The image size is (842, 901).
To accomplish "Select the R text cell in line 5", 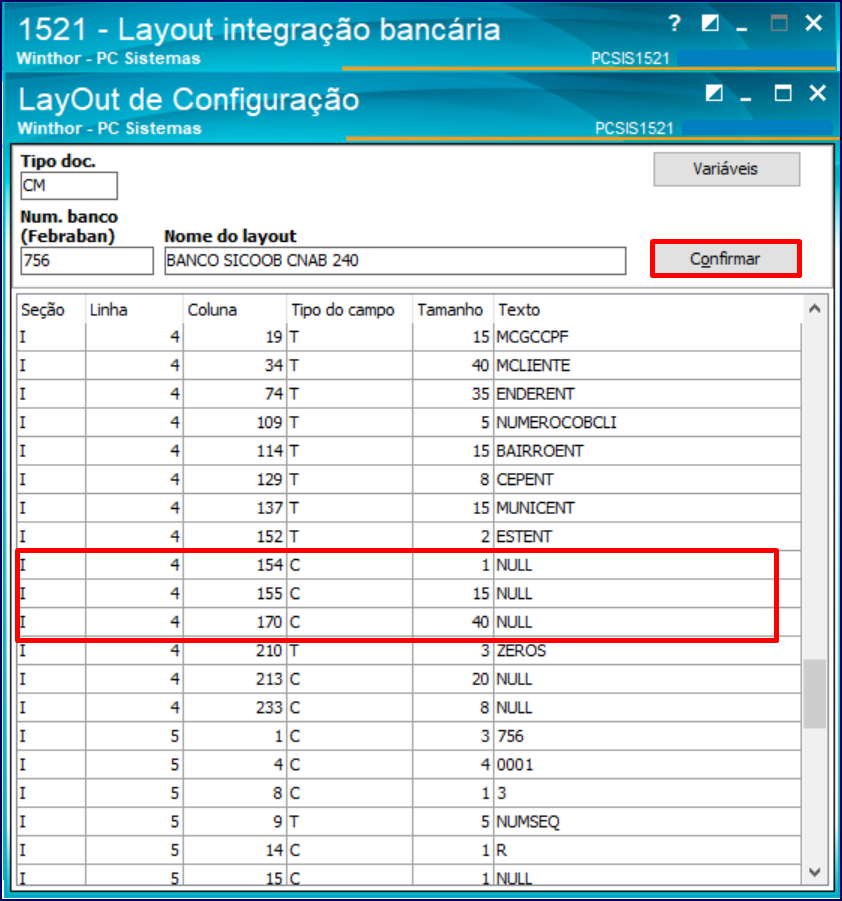I will pos(647,850).
